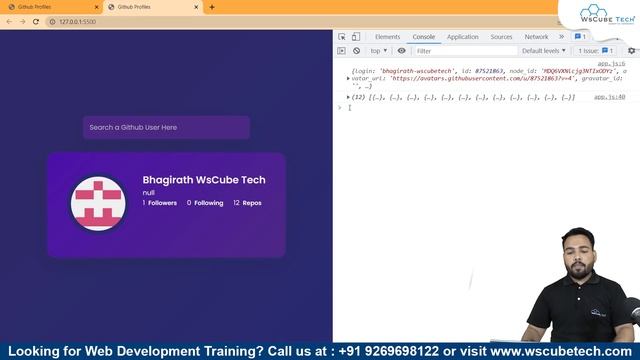Image resolution: width=640 pixels, height=360 pixels.
Task: Open the Default levels dropdown
Action: [x=544, y=51]
